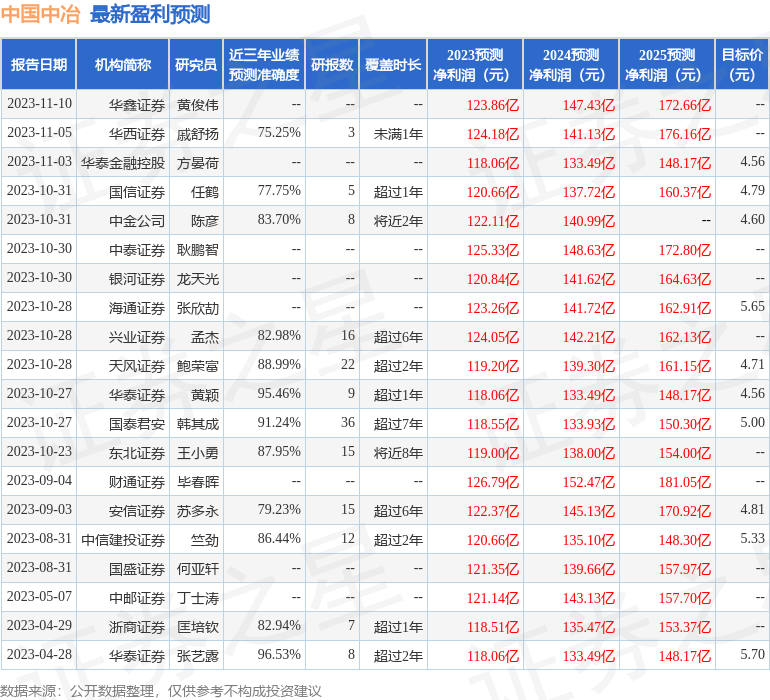Click institution 兴业证券
The width and height of the screenshot is (770, 700).
137,337
